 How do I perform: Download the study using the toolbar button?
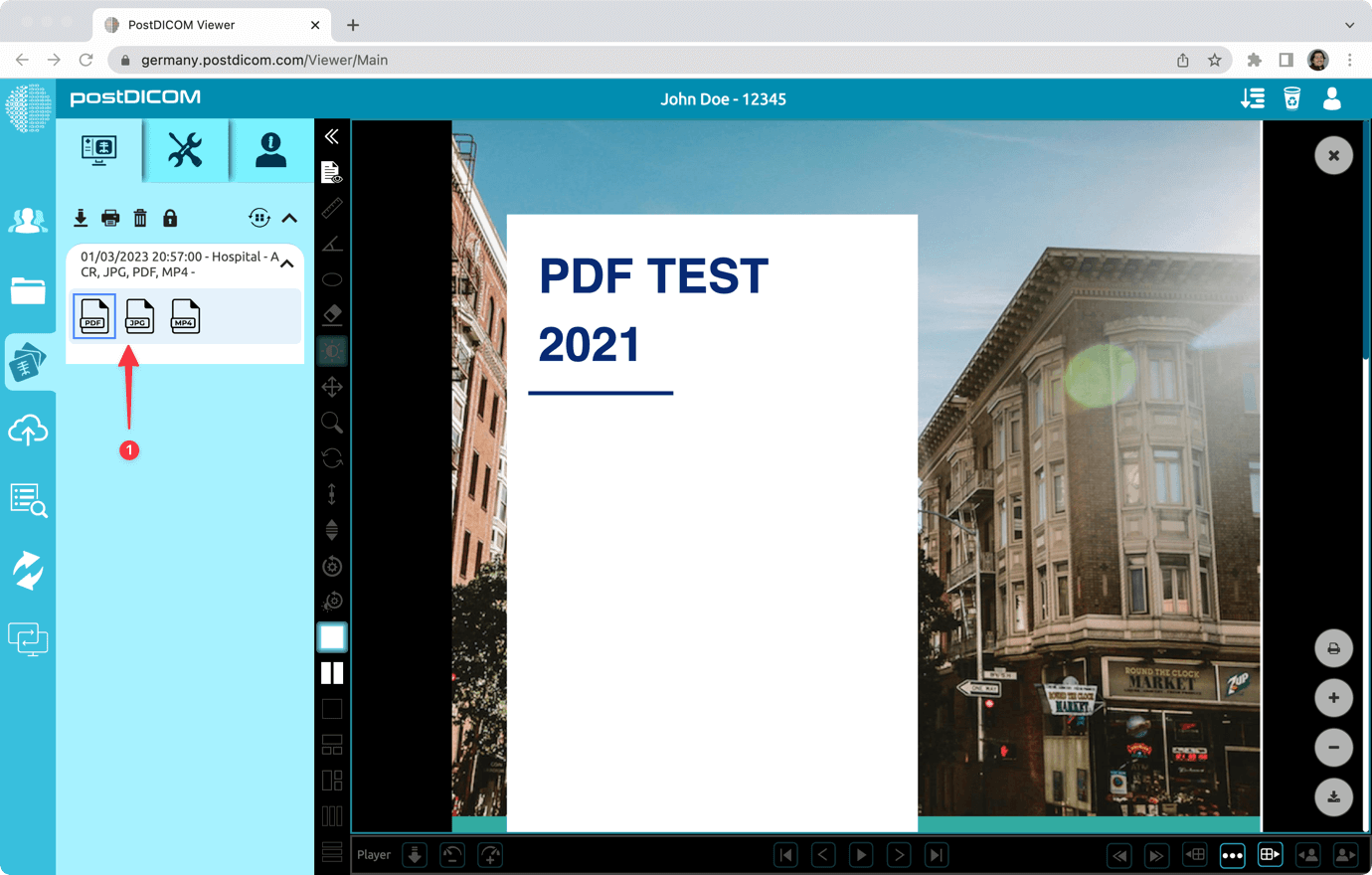[x=81, y=217]
